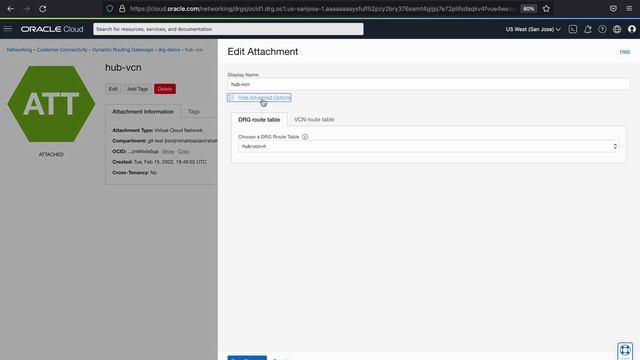640x360 pixels.
Task: Click the Cross-Tenancy: No text
Action: [x=134, y=173]
